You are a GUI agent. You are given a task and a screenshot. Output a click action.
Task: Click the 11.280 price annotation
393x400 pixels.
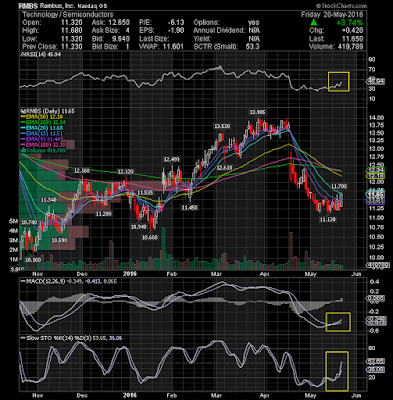[x=104, y=214]
